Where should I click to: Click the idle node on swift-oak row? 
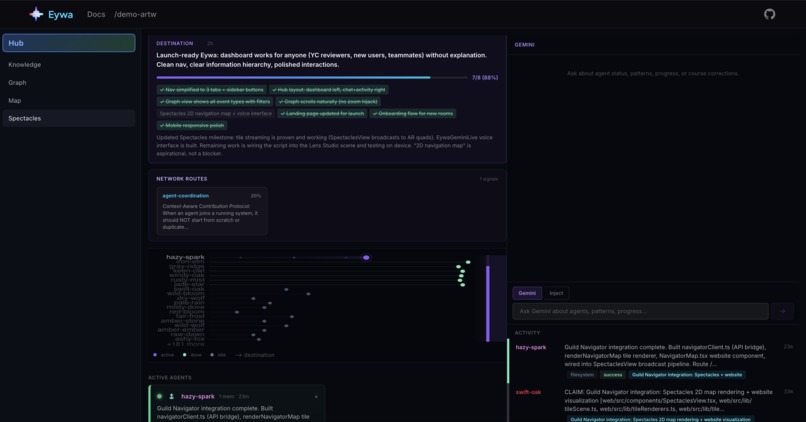pos(286,289)
